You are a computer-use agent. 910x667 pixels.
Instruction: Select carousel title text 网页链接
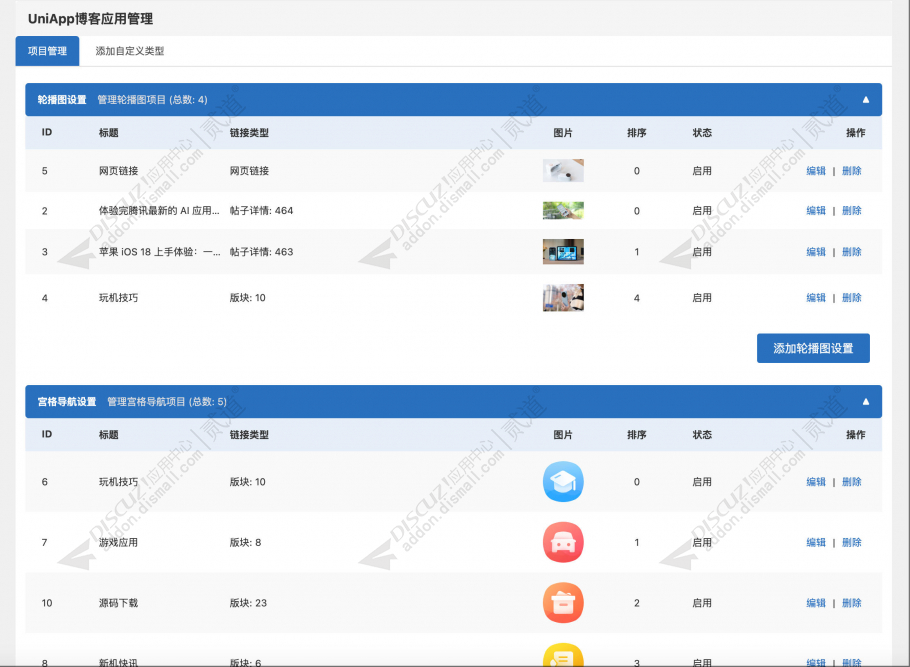(118, 171)
